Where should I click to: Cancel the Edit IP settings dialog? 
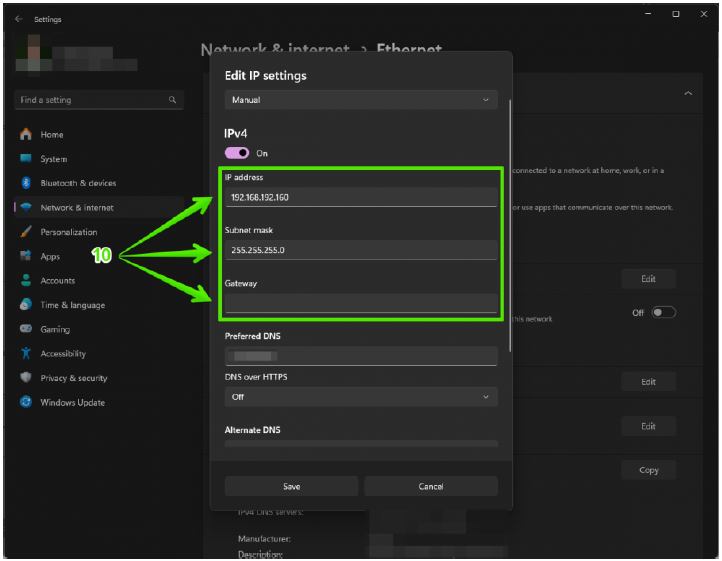431,486
